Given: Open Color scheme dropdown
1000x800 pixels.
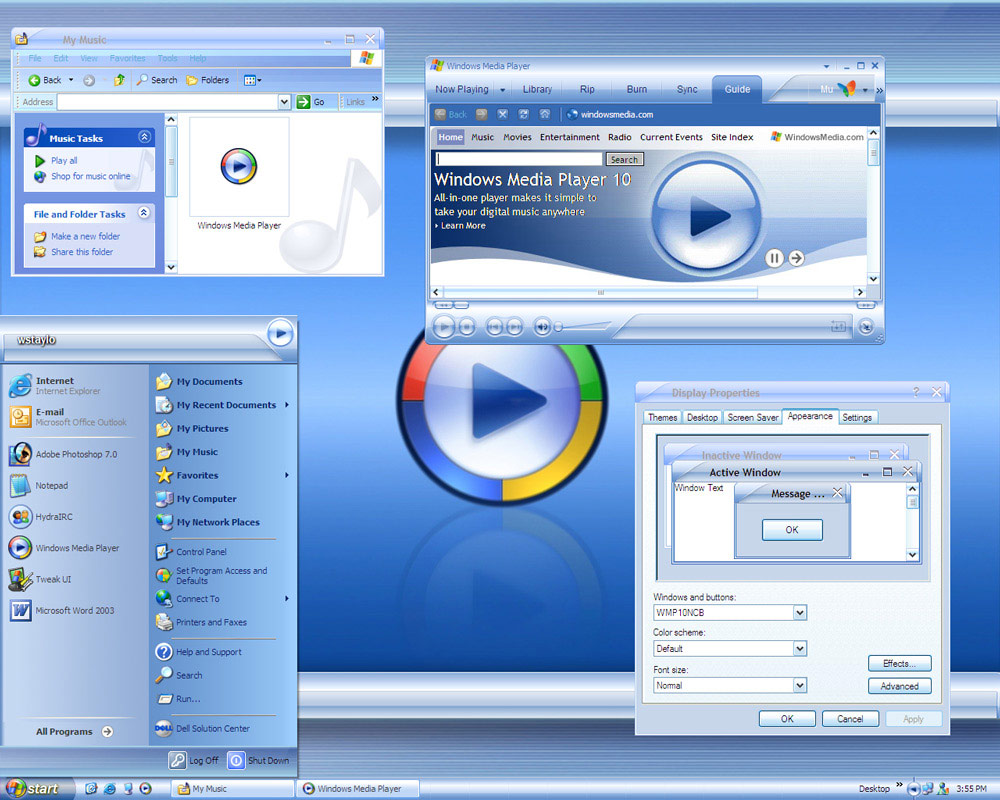Looking at the screenshot, I should [x=800, y=649].
